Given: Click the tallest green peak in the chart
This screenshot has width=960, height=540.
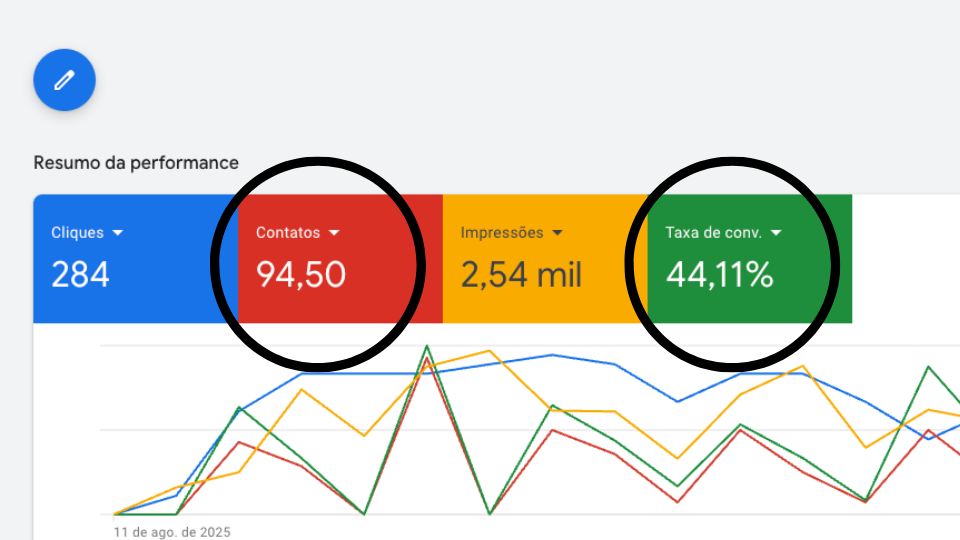Looking at the screenshot, I should (427, 346).
